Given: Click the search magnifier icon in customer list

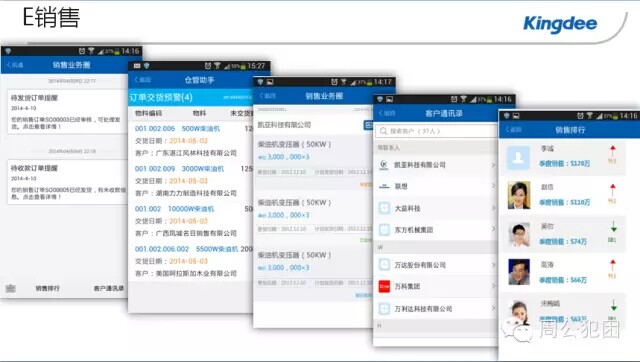Looking at the screenshot, I should 383,131.
